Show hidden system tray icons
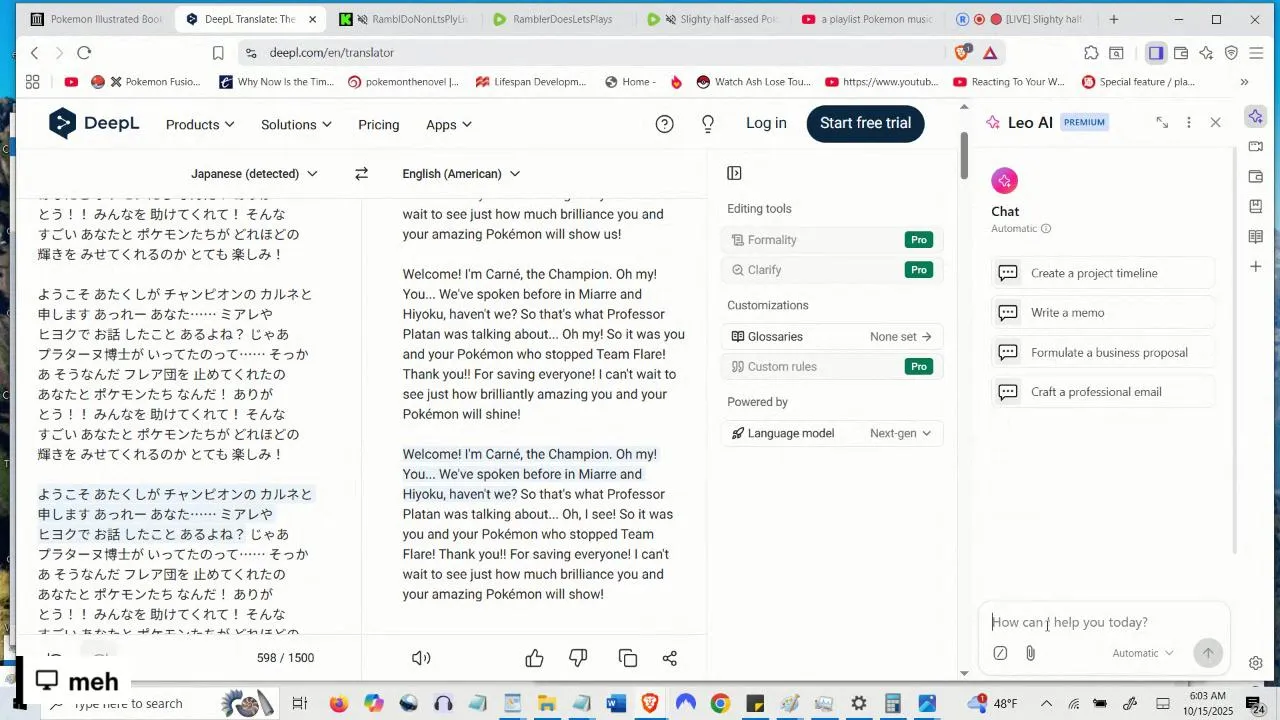The height and width of the screenshot is (720, 1280). [1046, 704]
